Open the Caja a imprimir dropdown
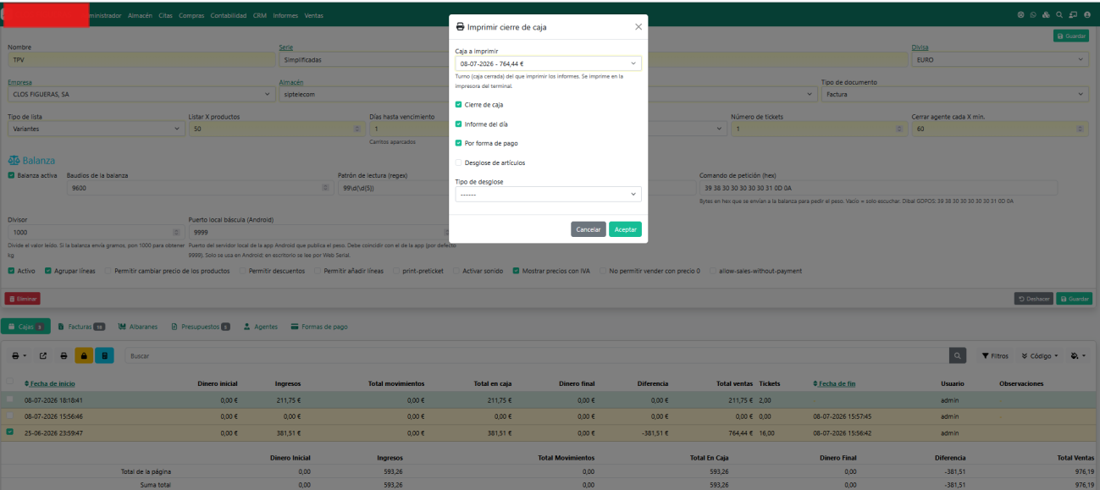 click(x=548, y=63)
